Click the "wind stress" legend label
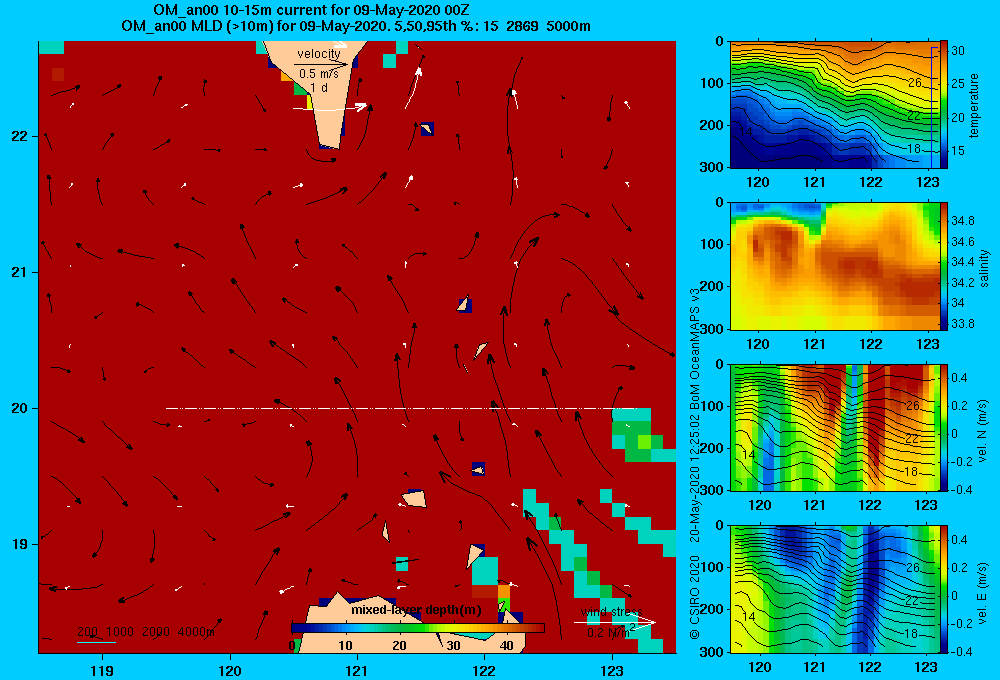This screenshot has height=680, width=1000. click(611, 612)
